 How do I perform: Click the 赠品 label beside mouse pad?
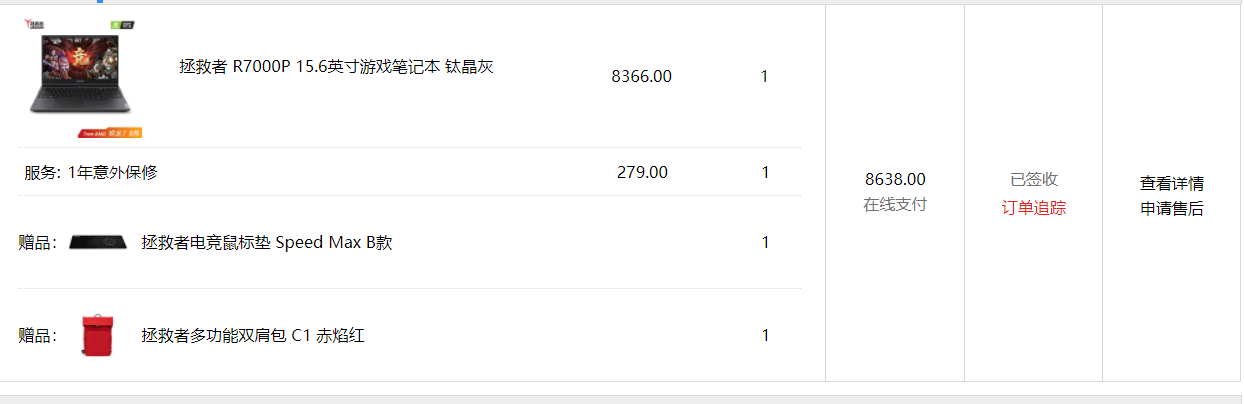click(38, 242)
